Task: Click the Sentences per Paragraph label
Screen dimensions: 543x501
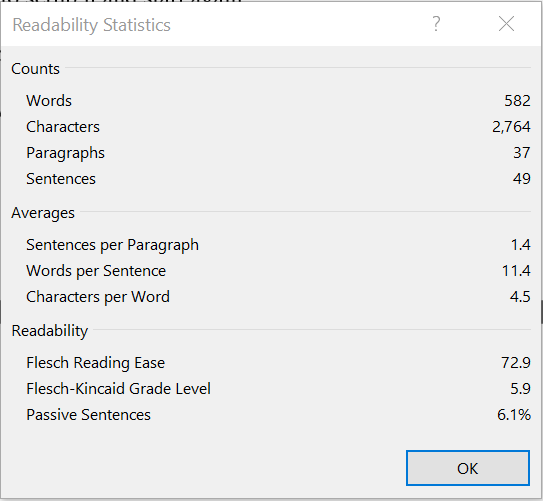Action: [113, 245]
